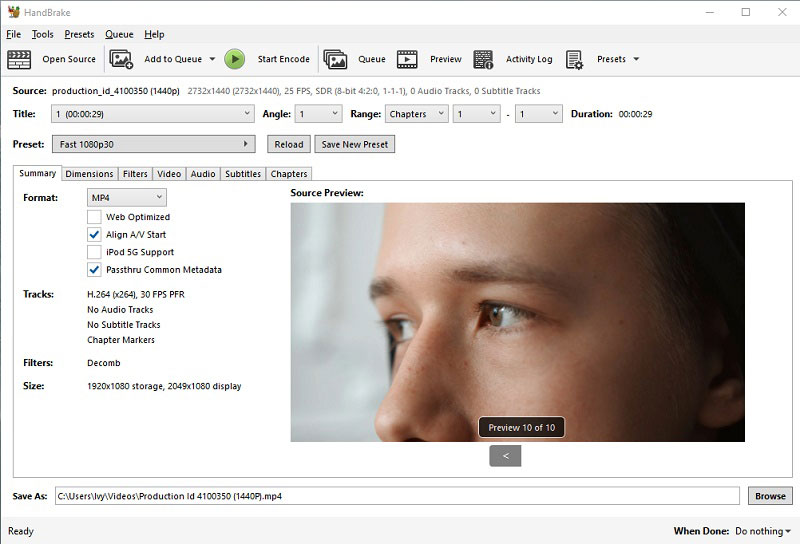Click the Reload preset button
Viewport: 800px width, 544px height.
tap(289, 144)
